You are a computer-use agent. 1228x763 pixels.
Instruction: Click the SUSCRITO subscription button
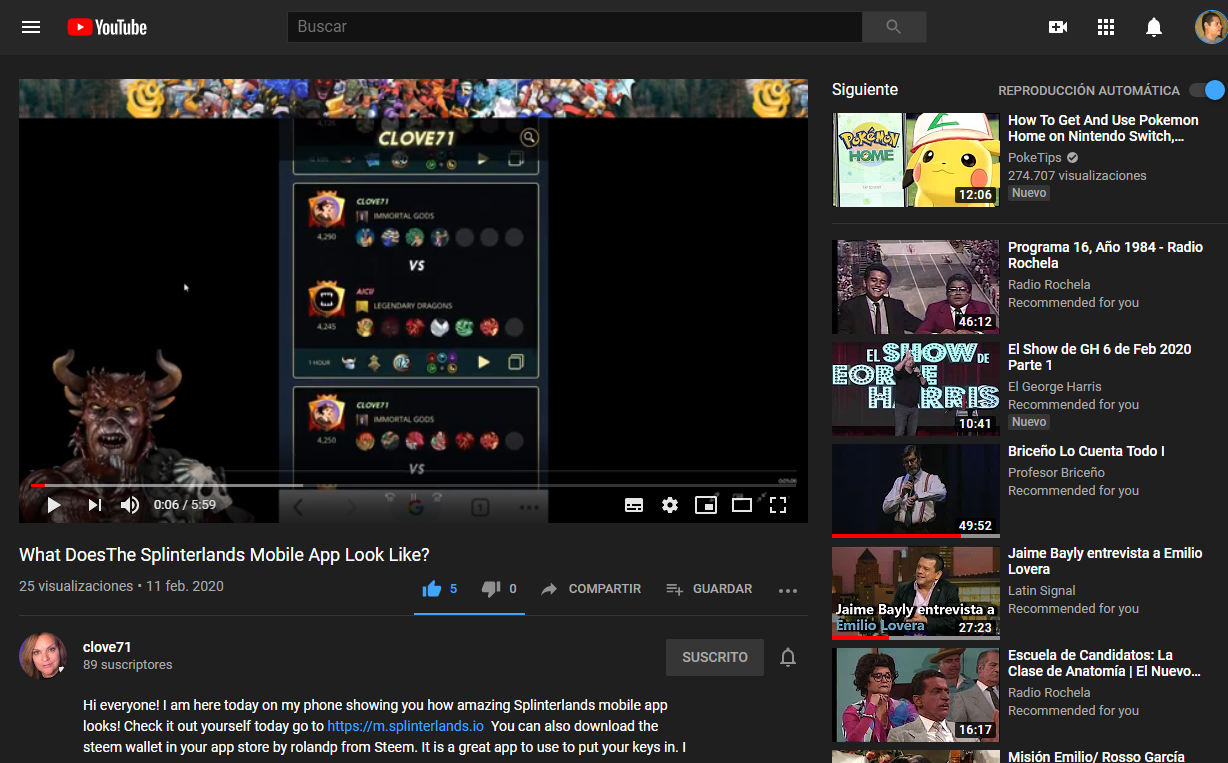click(x=715, y=657)
